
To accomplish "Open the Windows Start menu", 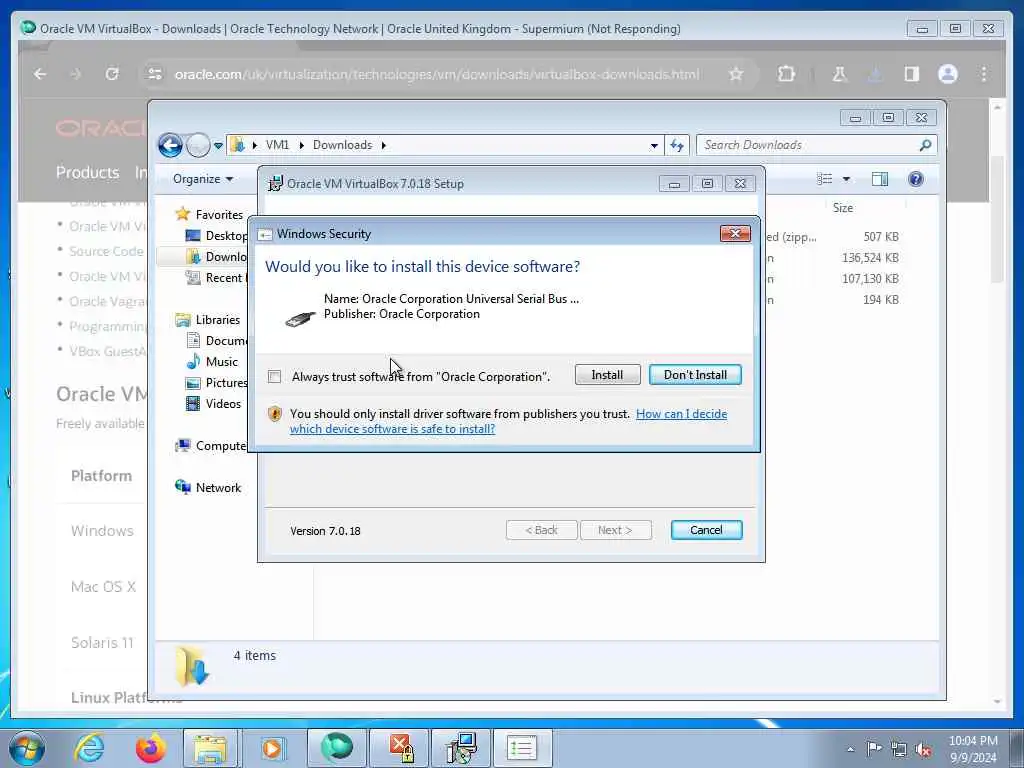I will coord(26,748).
